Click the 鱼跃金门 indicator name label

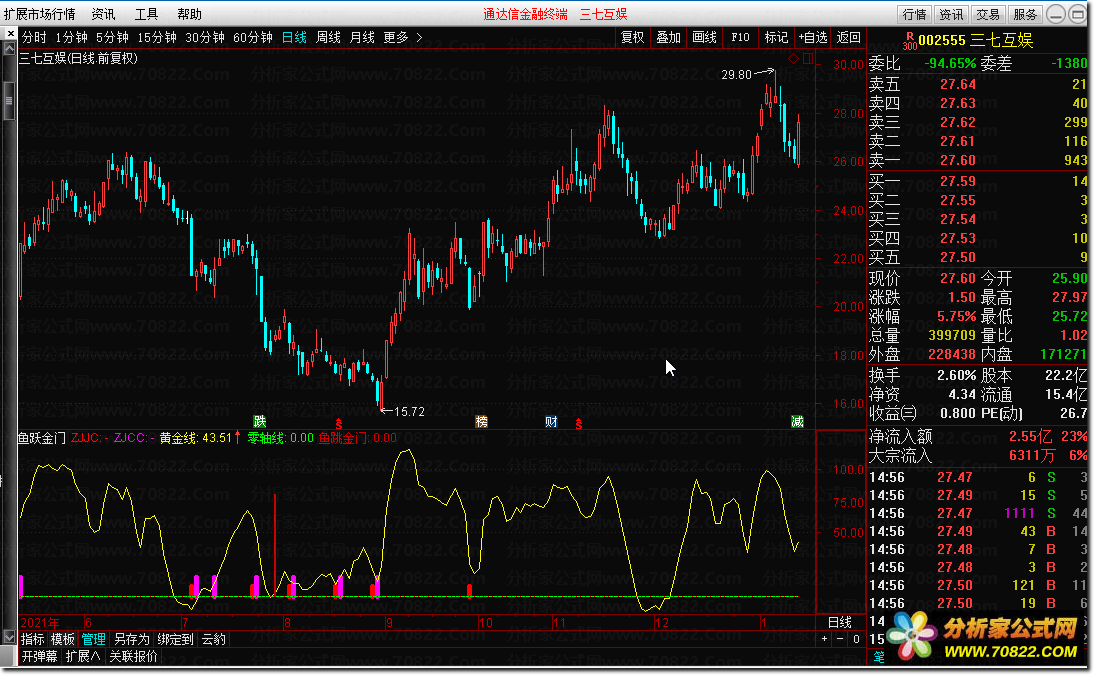[42, 438]
